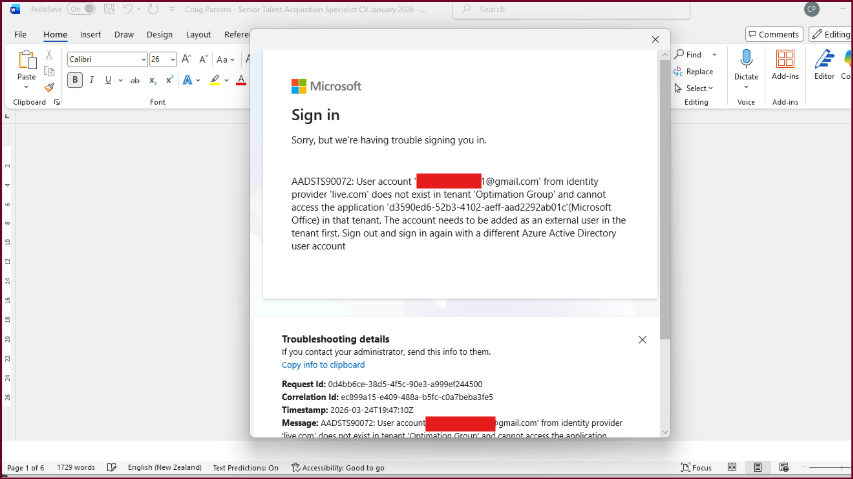
Task: Open the font size 26 dropdown
Action: click(x=172, y=59)
